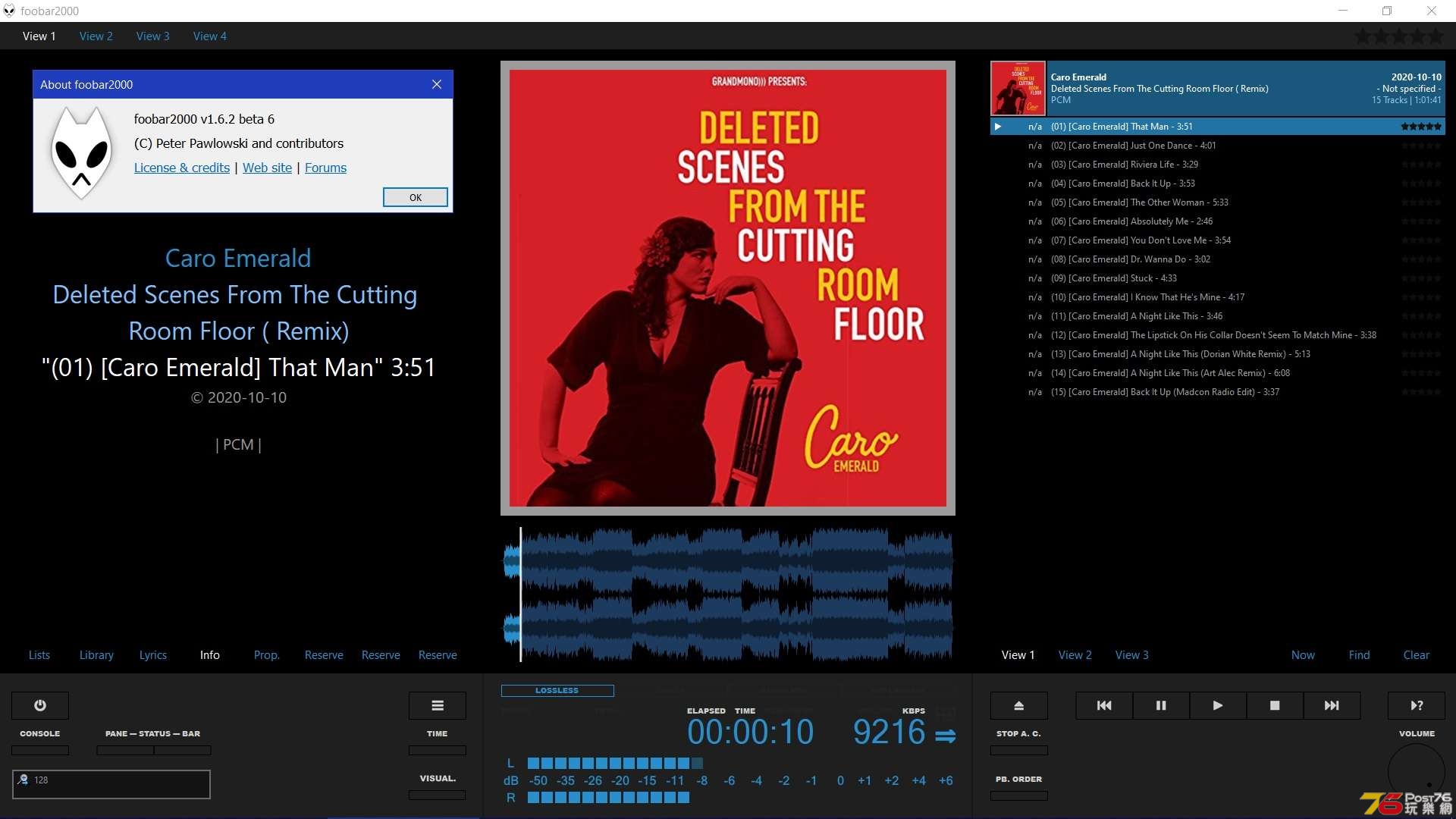
Task: Open the Lists tab in the left panel
Action: [39, 654]
